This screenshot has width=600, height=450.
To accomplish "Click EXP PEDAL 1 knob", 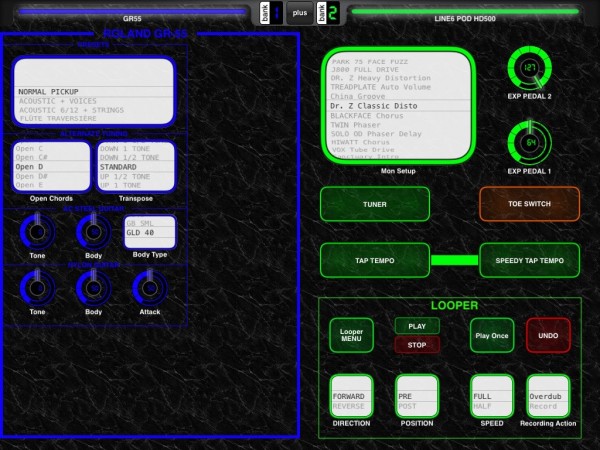I will pyautogui.click(x=530, y=143).
